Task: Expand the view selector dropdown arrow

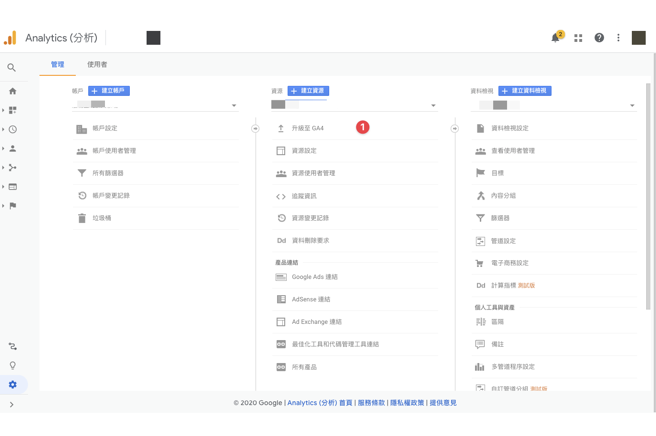Action: [x=632, y=105]
